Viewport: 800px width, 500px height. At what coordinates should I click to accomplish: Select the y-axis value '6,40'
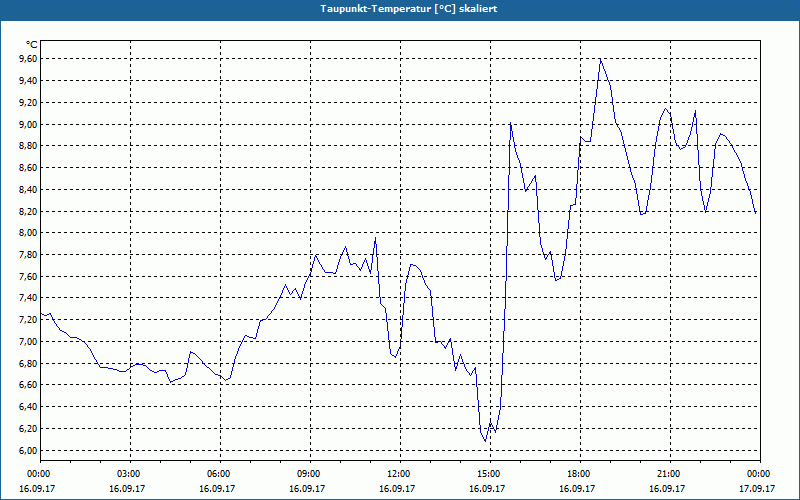tap(28, 407)
